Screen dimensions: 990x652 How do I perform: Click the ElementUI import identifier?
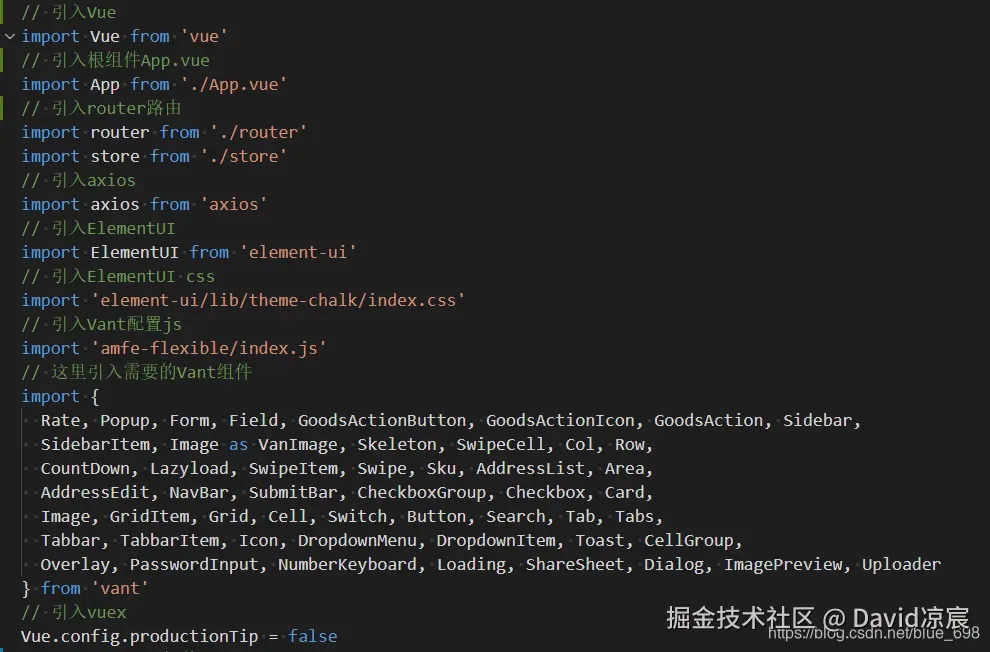134,252
